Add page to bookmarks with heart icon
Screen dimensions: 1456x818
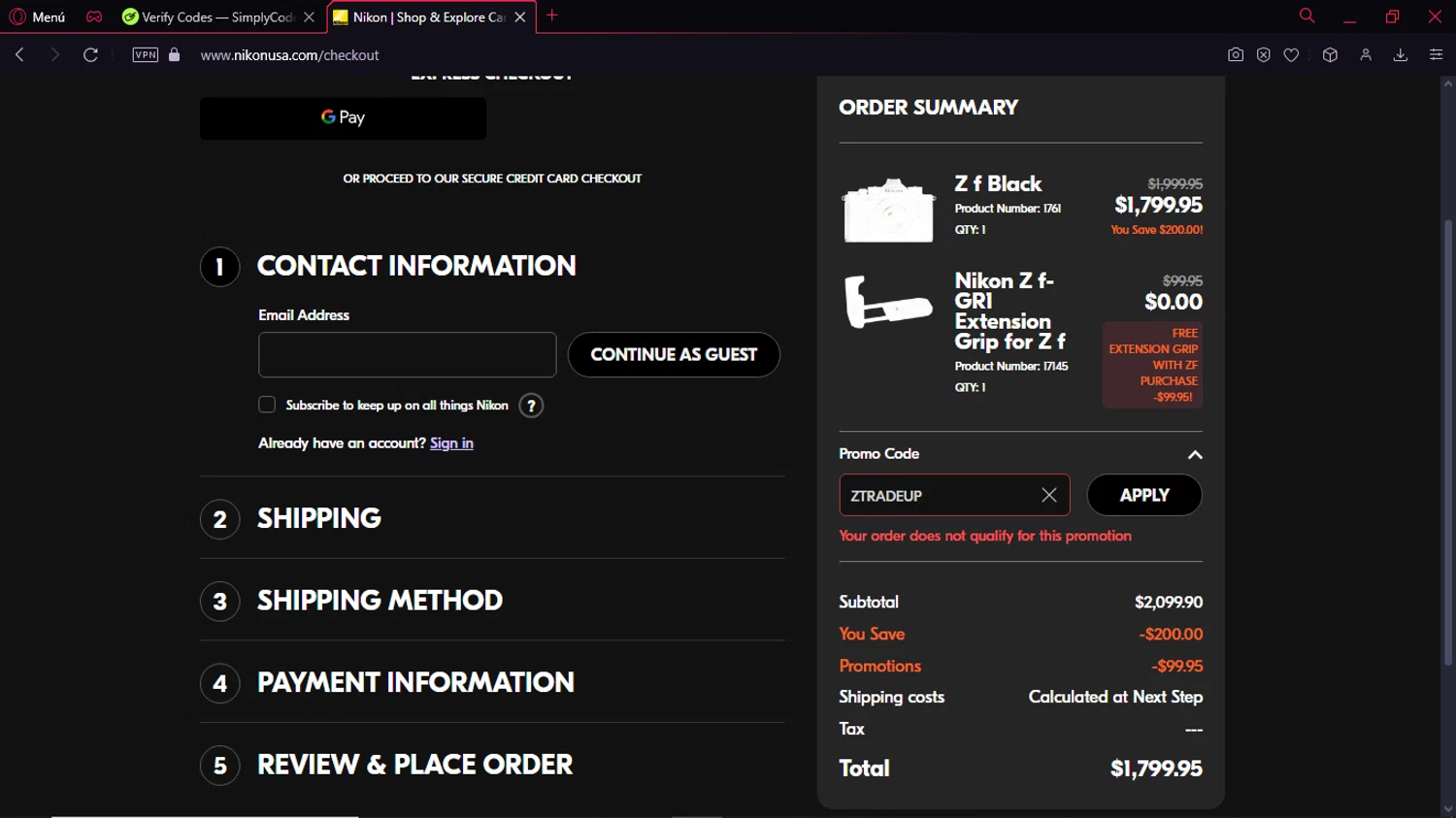[1291, 55]
